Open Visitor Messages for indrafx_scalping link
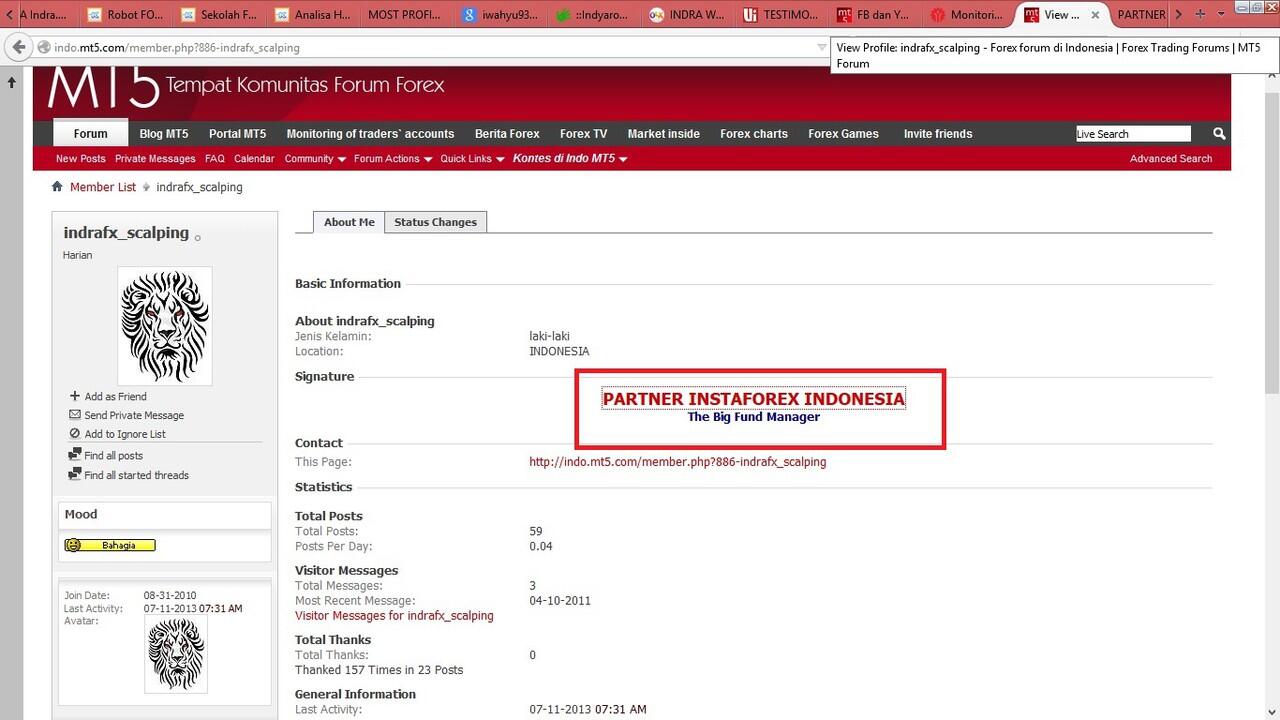This screenshot has width=1280, height=720. (394, 616)
